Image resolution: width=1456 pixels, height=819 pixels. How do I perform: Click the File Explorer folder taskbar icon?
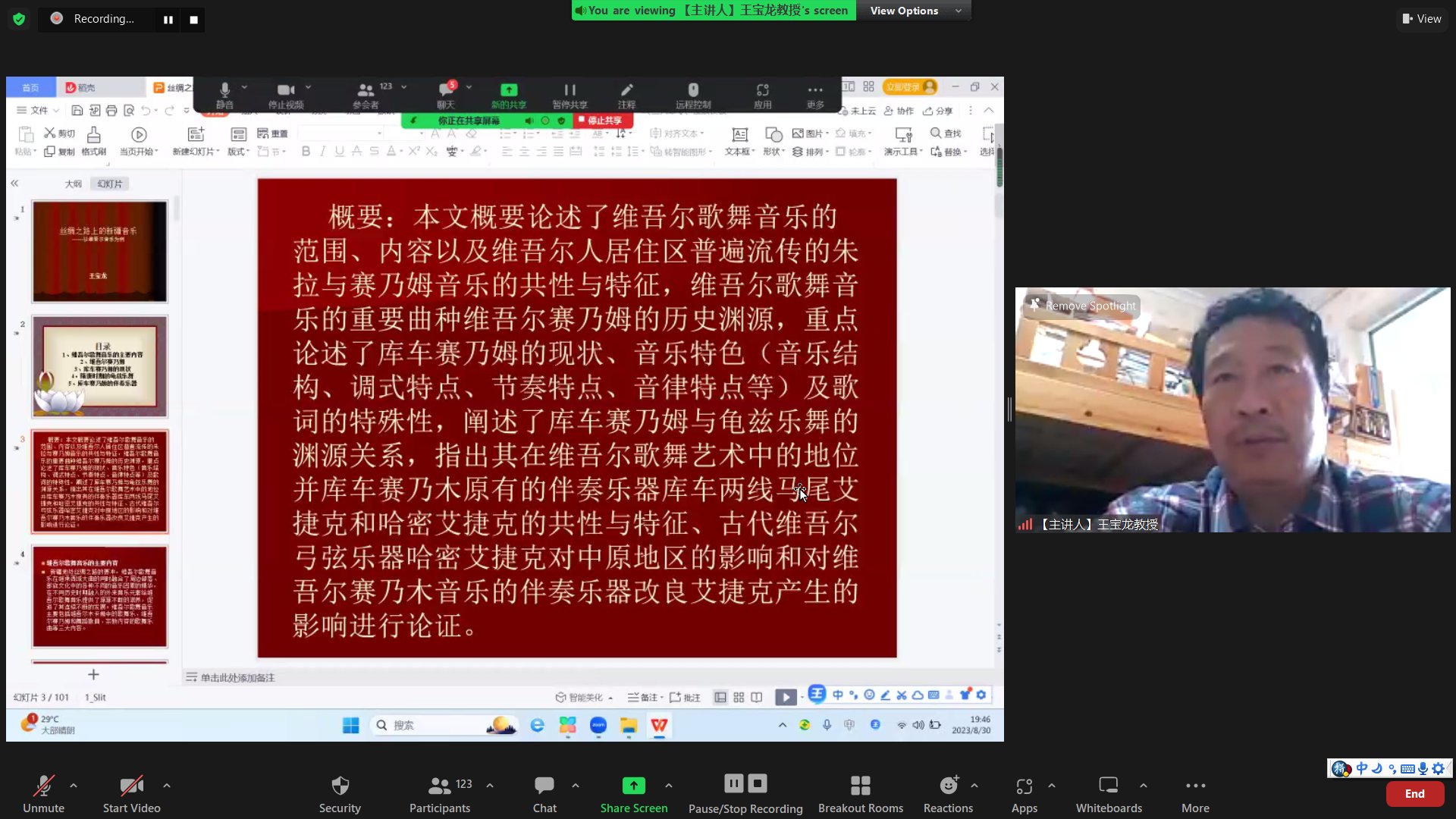coord(628,725)
